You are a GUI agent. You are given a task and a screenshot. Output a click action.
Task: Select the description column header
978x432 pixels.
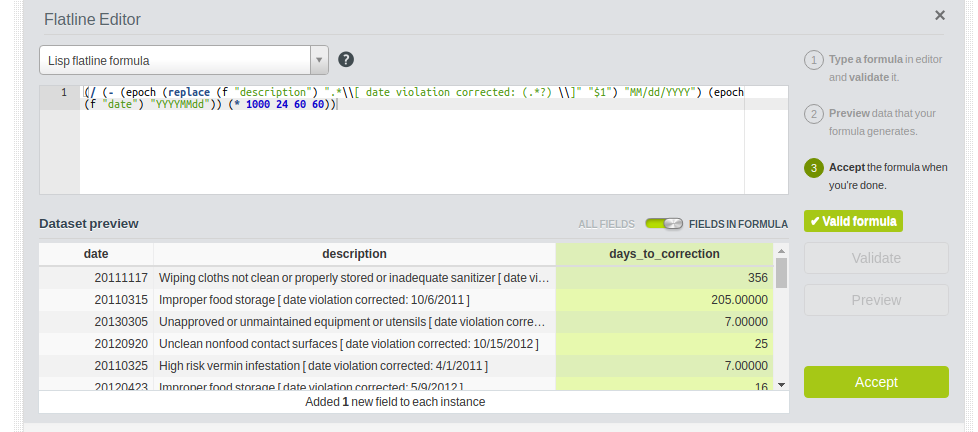click(x=354, y=254)
